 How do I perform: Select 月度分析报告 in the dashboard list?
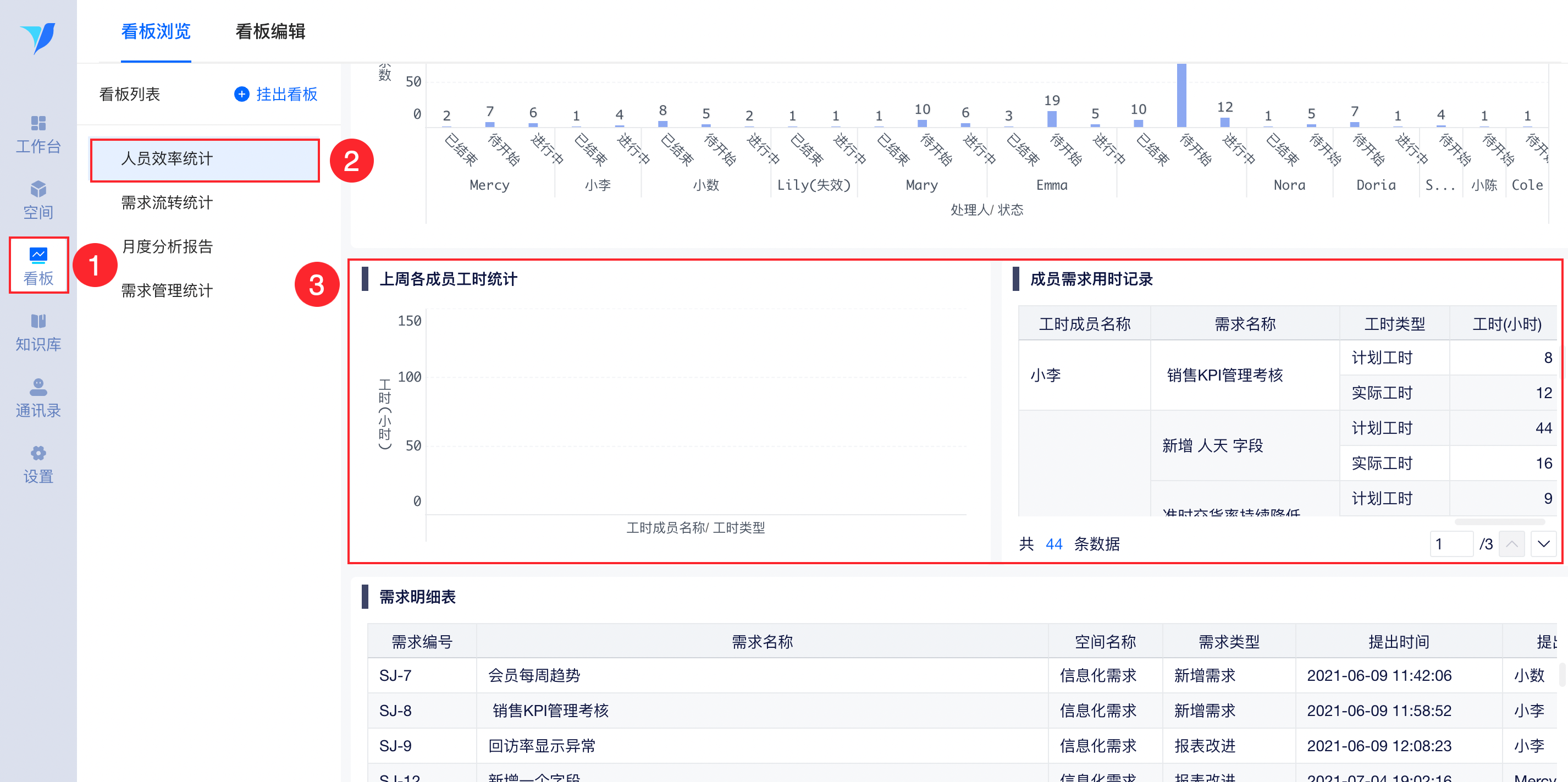167,247
